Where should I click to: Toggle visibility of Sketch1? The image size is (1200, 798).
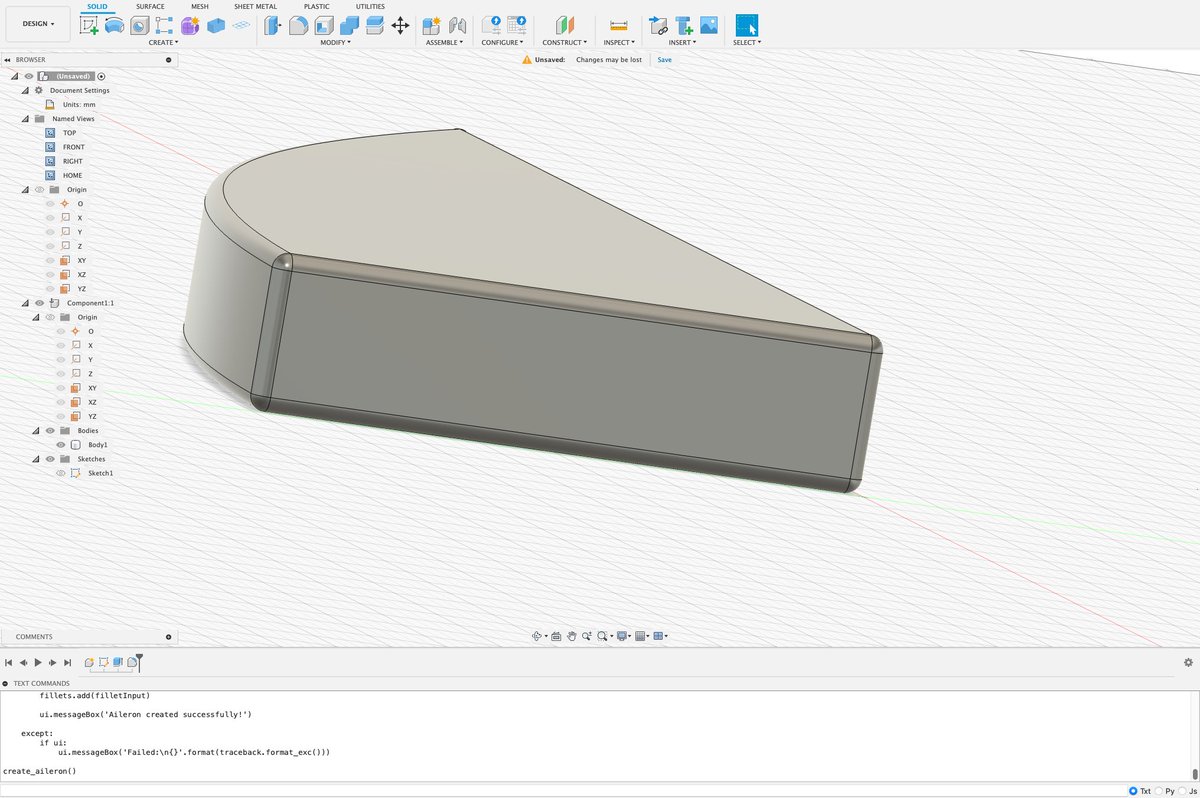60,473
